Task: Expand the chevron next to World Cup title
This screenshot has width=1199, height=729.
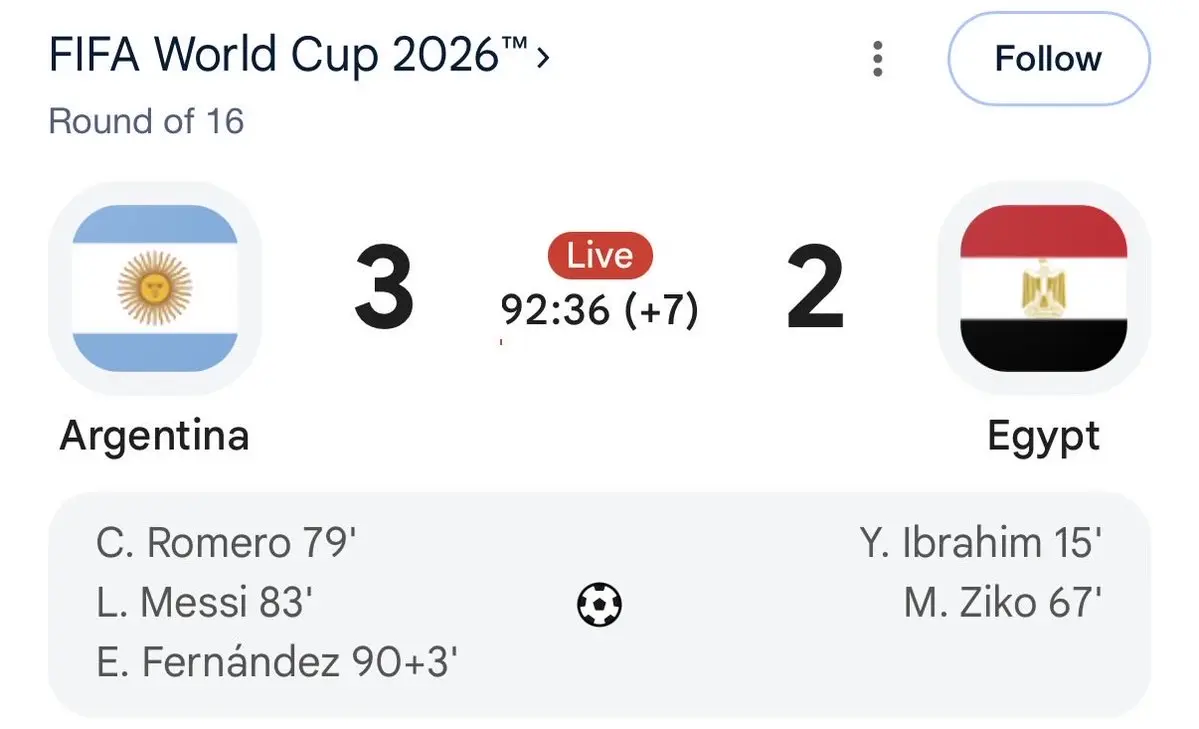Action: coord(543,57)
